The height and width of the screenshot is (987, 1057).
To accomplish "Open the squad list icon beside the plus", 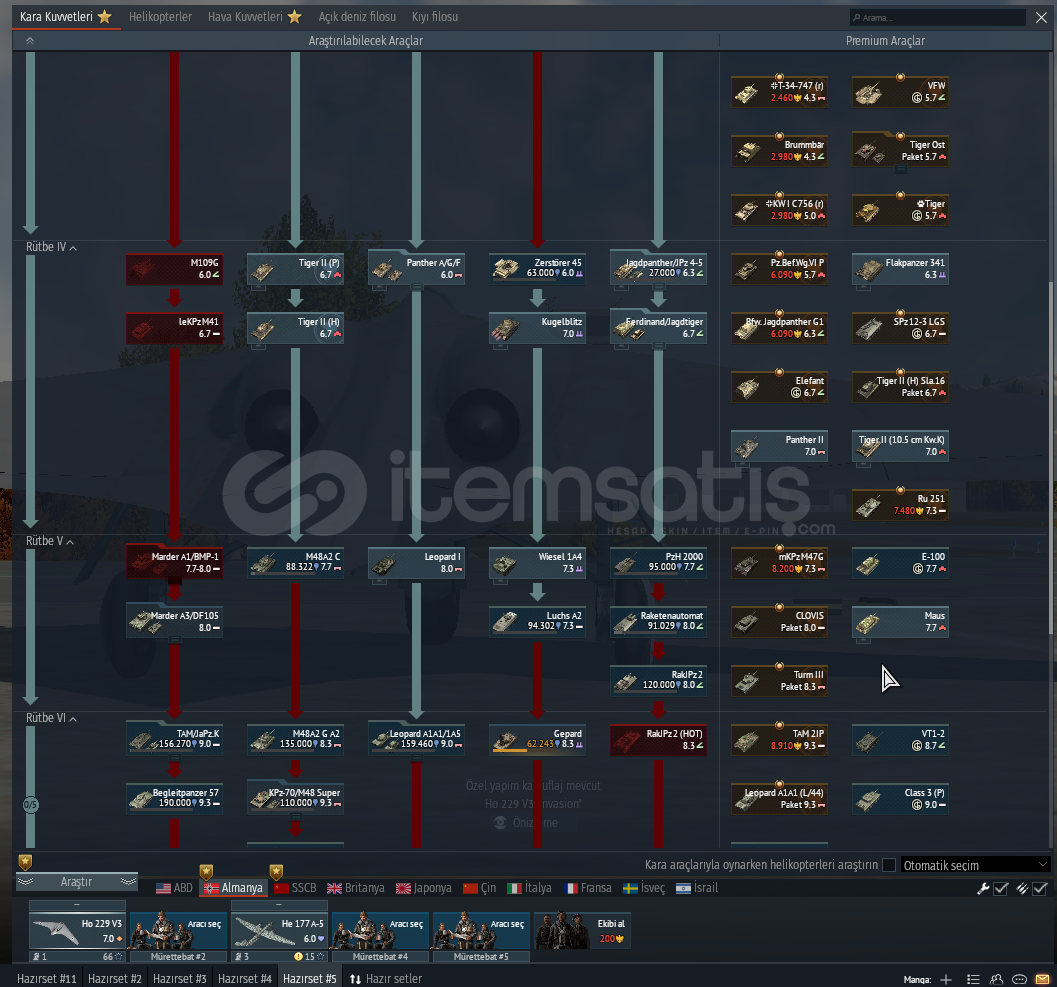I will click(x=973, y=979).
